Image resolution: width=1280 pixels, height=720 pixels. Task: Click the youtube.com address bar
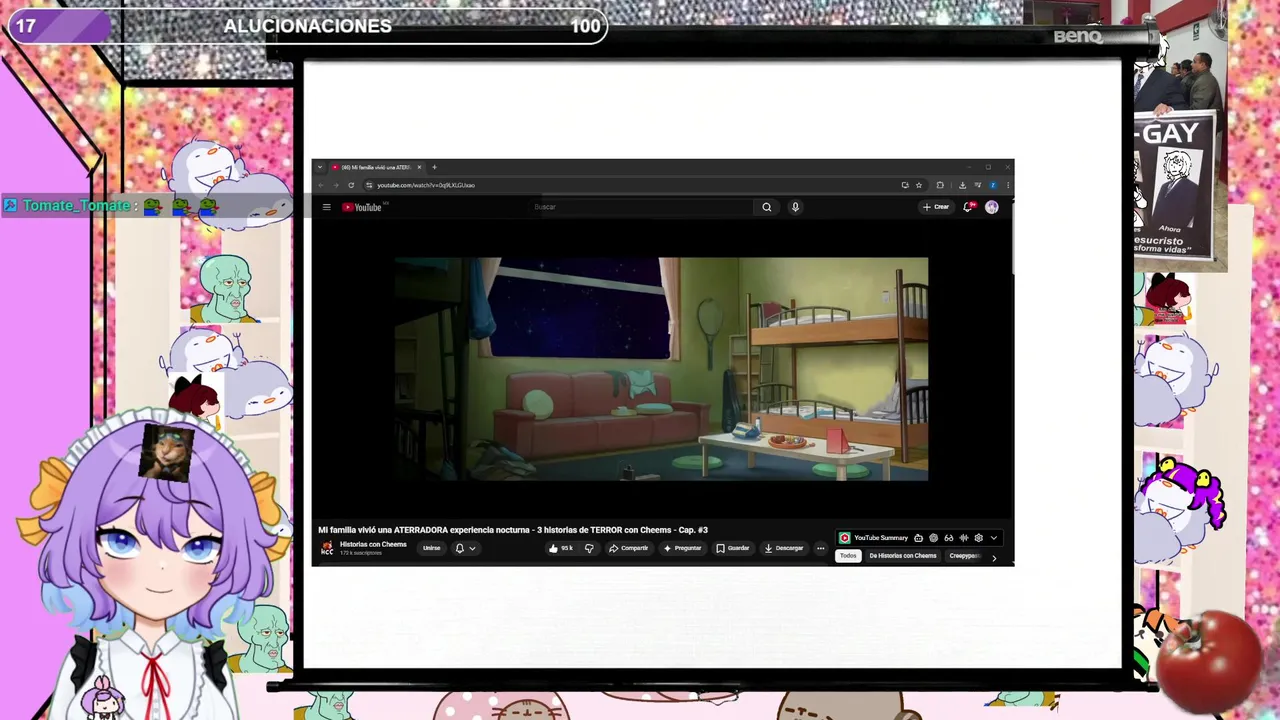[640, 185]
